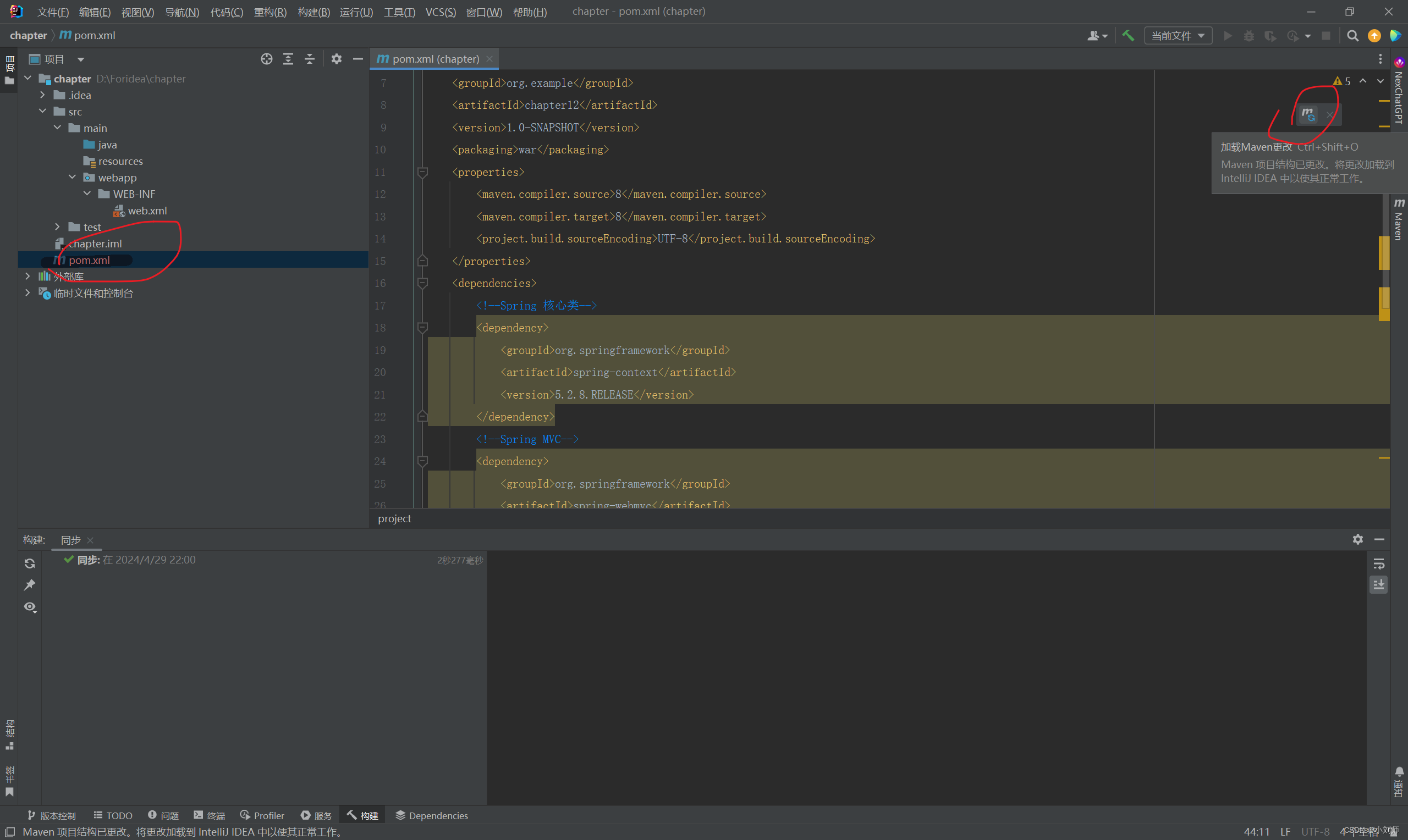Expand the .idea folder

pos(42,95)
